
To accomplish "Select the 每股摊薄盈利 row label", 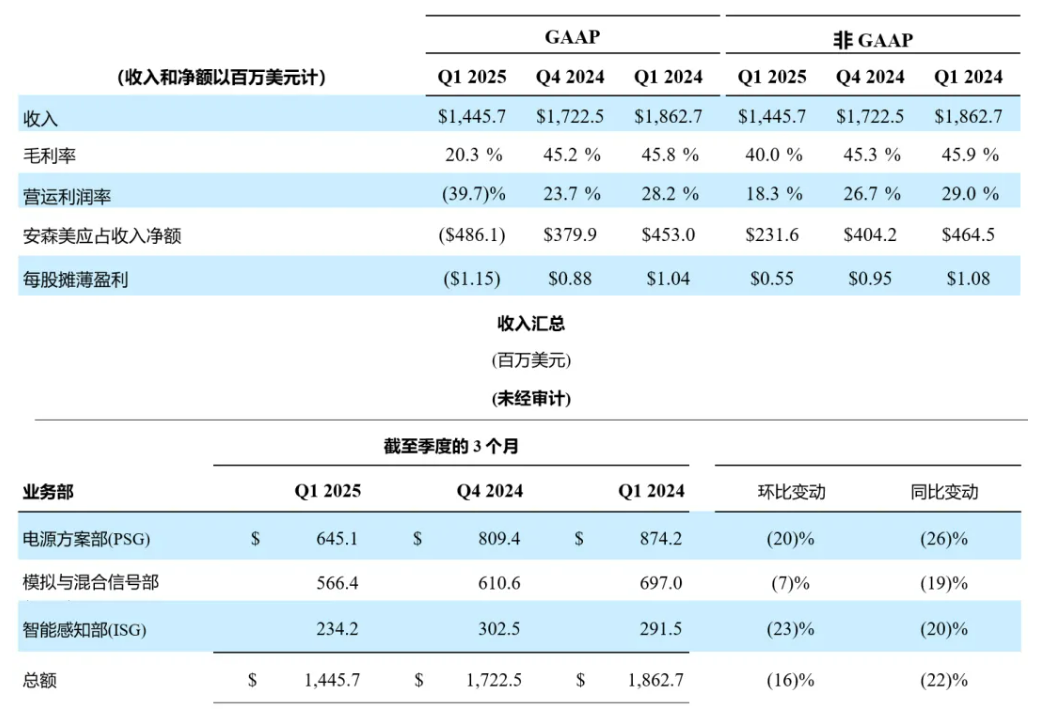I will point(75,280).
